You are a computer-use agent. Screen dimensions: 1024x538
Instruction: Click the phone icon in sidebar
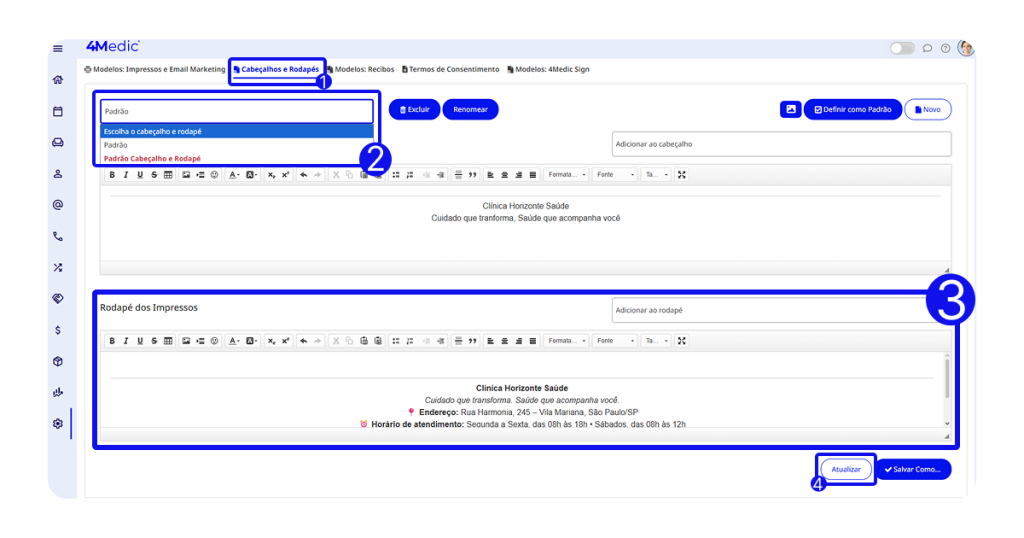pyautogui.click(x=58, y=237)
